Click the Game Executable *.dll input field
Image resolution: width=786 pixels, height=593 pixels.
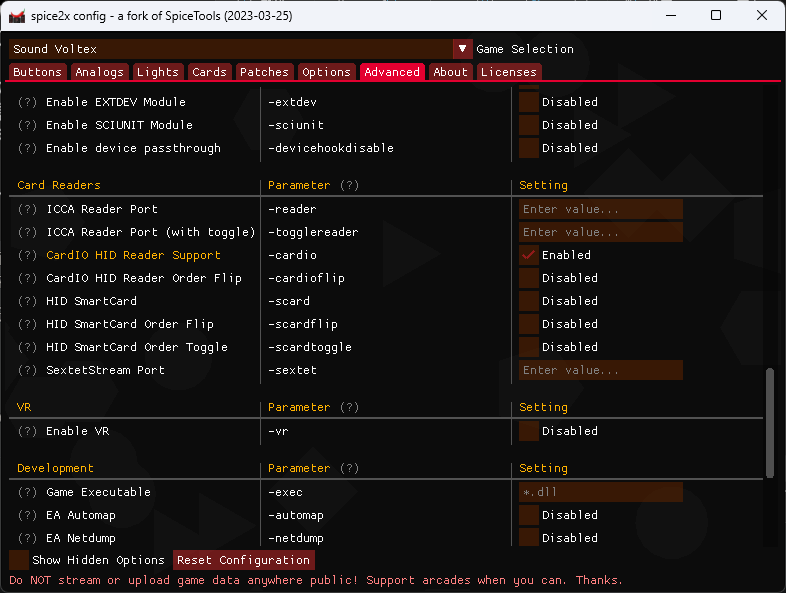(600, 492)
